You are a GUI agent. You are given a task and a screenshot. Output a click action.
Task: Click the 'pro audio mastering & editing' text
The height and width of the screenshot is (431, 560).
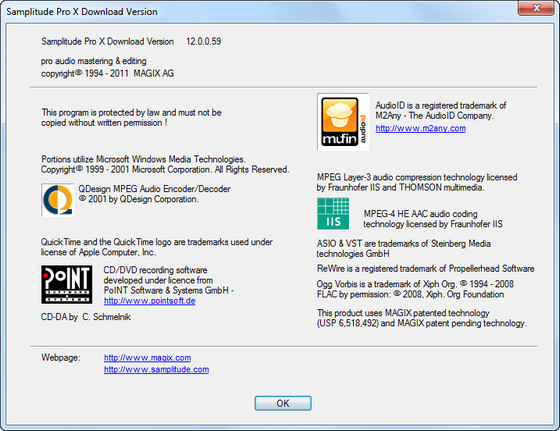pos(94,61)
